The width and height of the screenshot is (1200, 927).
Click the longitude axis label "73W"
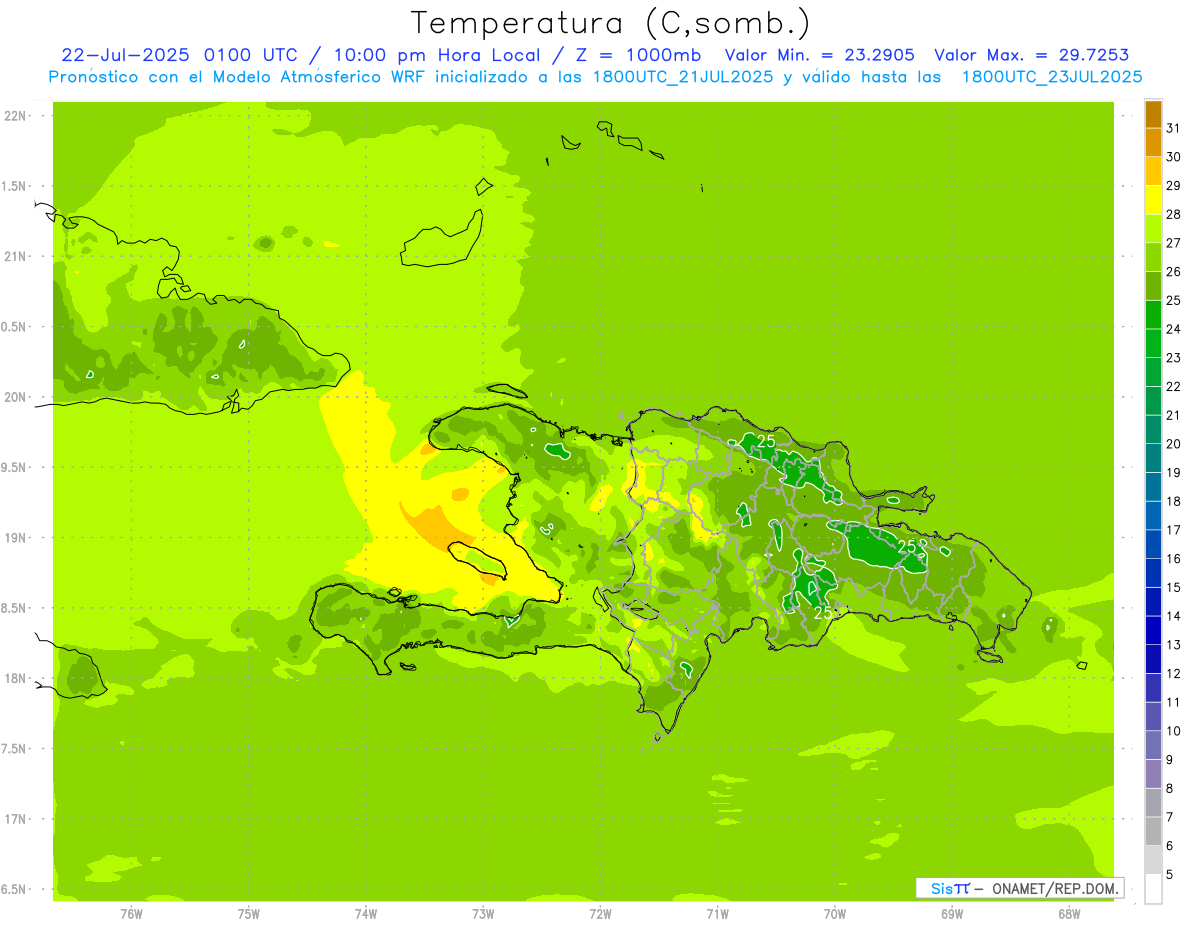tap(483, 913)
